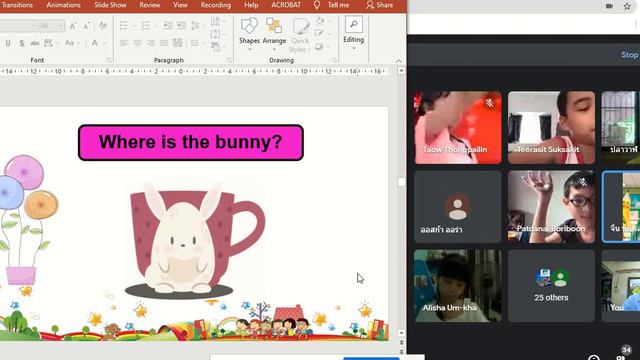Toggle underline formatting

coord(8,43)
